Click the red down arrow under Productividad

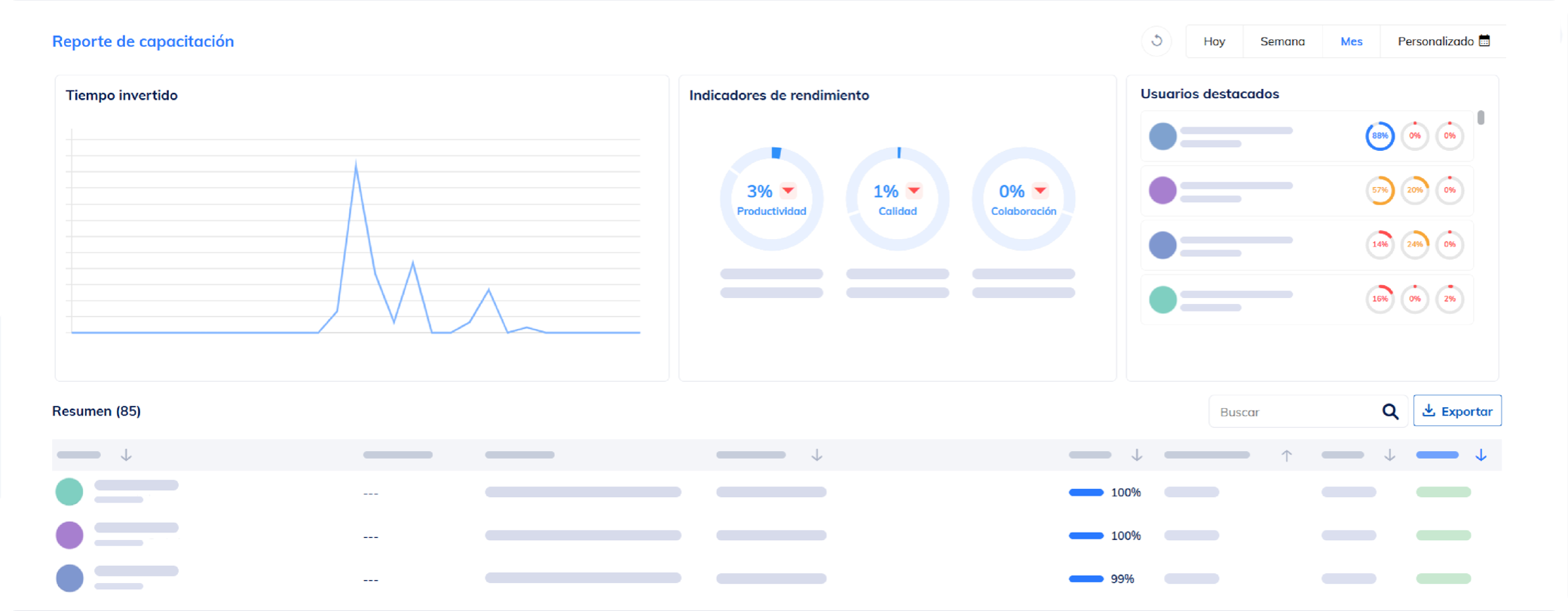coord(788,191)
